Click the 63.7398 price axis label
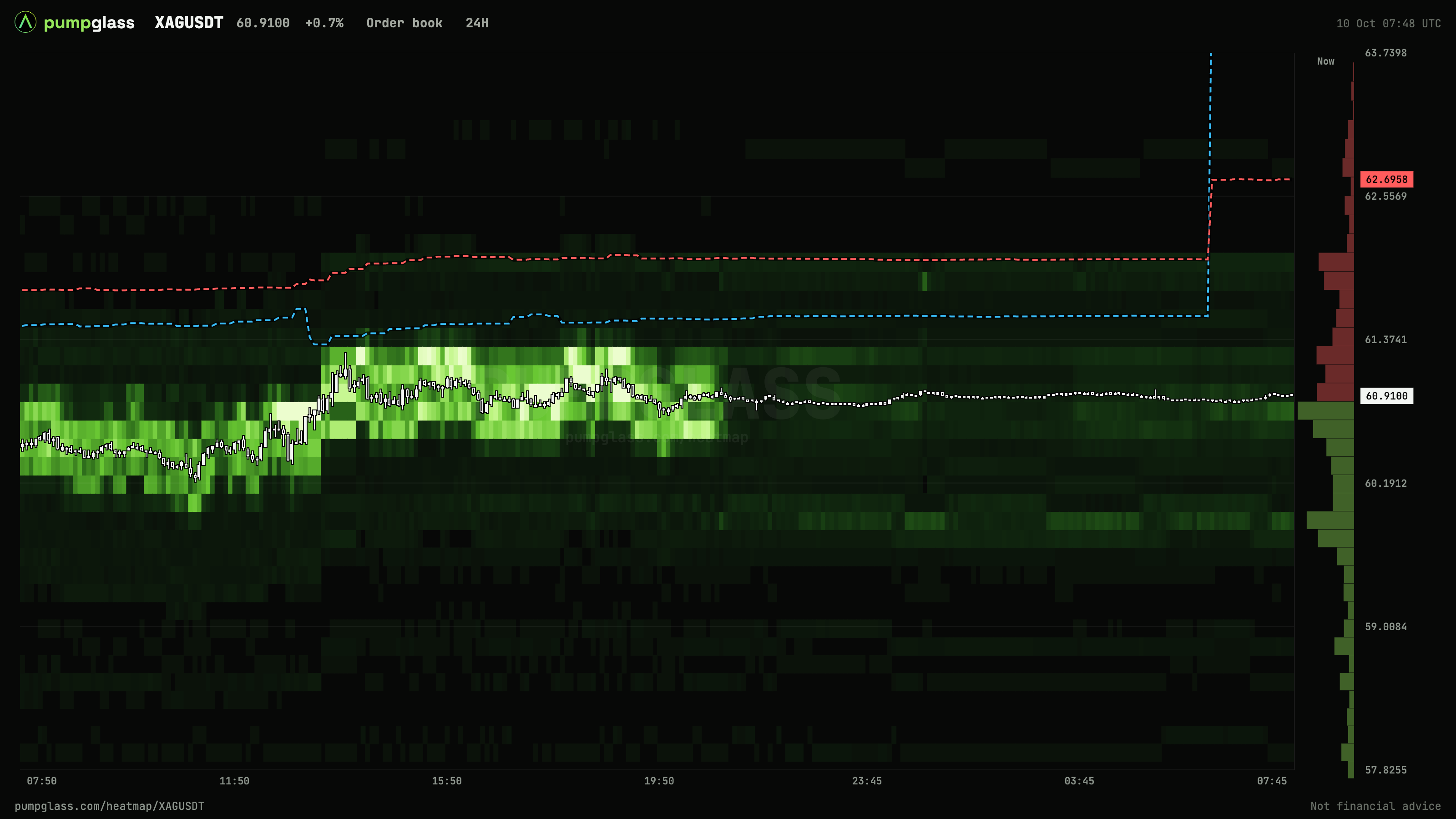This screenshot has width=1456, height=819. pyautogui.click(x=1386, y=53)
